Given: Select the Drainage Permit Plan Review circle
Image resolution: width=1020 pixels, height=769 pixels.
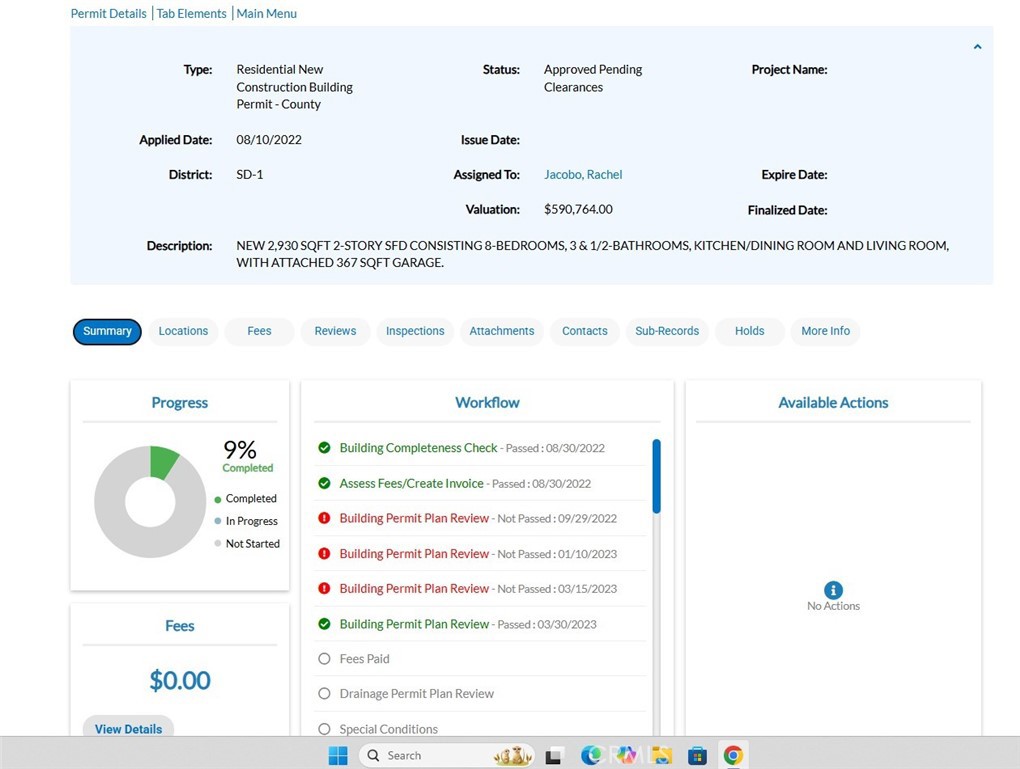Looking at the screenshot, I should 324,694.
